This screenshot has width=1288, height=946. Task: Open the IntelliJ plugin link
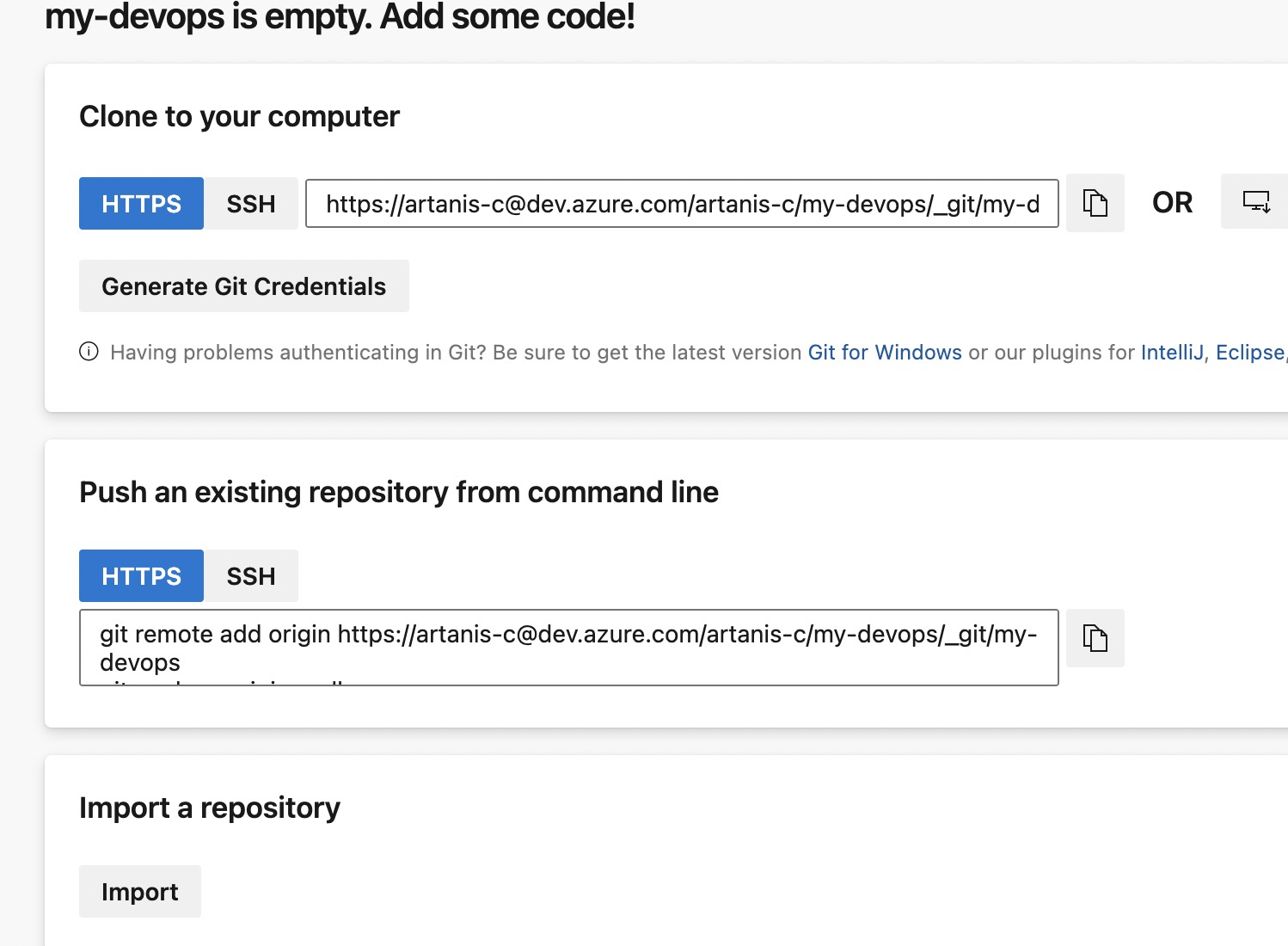(1171, 353)
